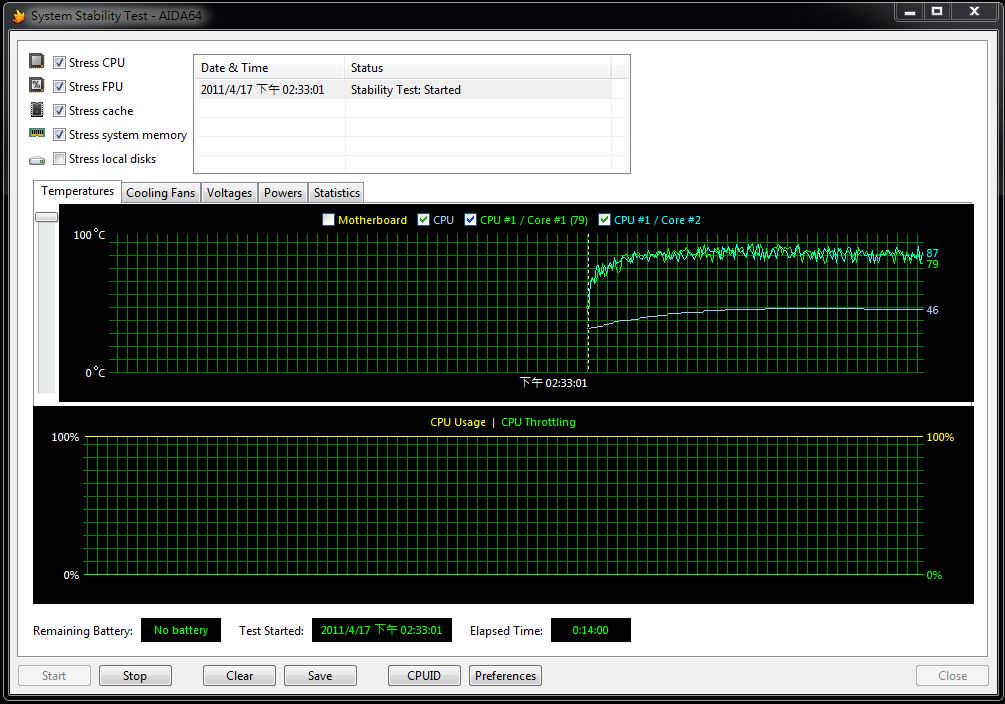This screenshot has width=1005, height=704.
Task: Click the temperature graph scale slider handle
Action: pyautogui.click(x=46, y=217)
